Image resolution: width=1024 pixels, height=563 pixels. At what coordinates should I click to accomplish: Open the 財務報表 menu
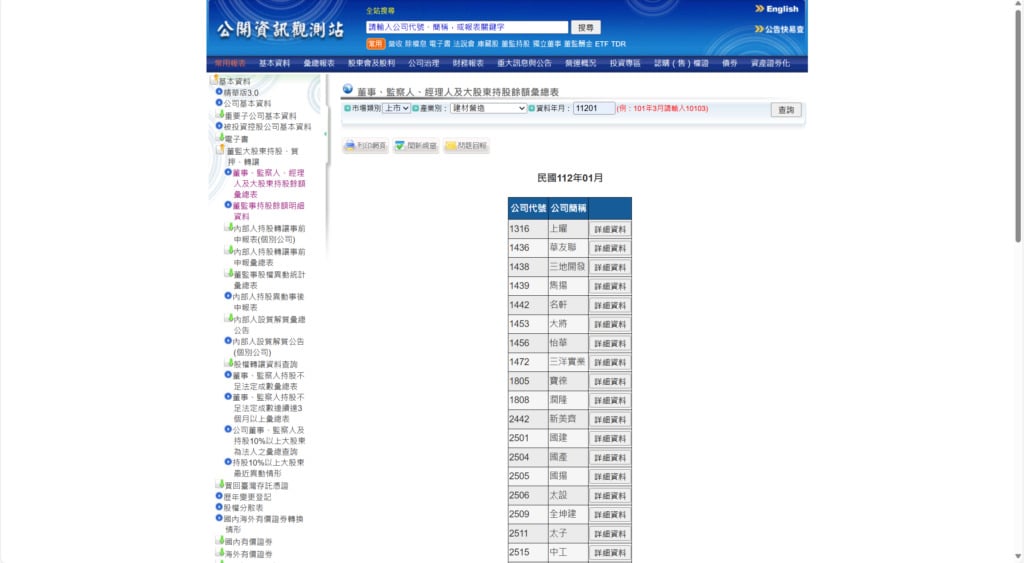468,63
